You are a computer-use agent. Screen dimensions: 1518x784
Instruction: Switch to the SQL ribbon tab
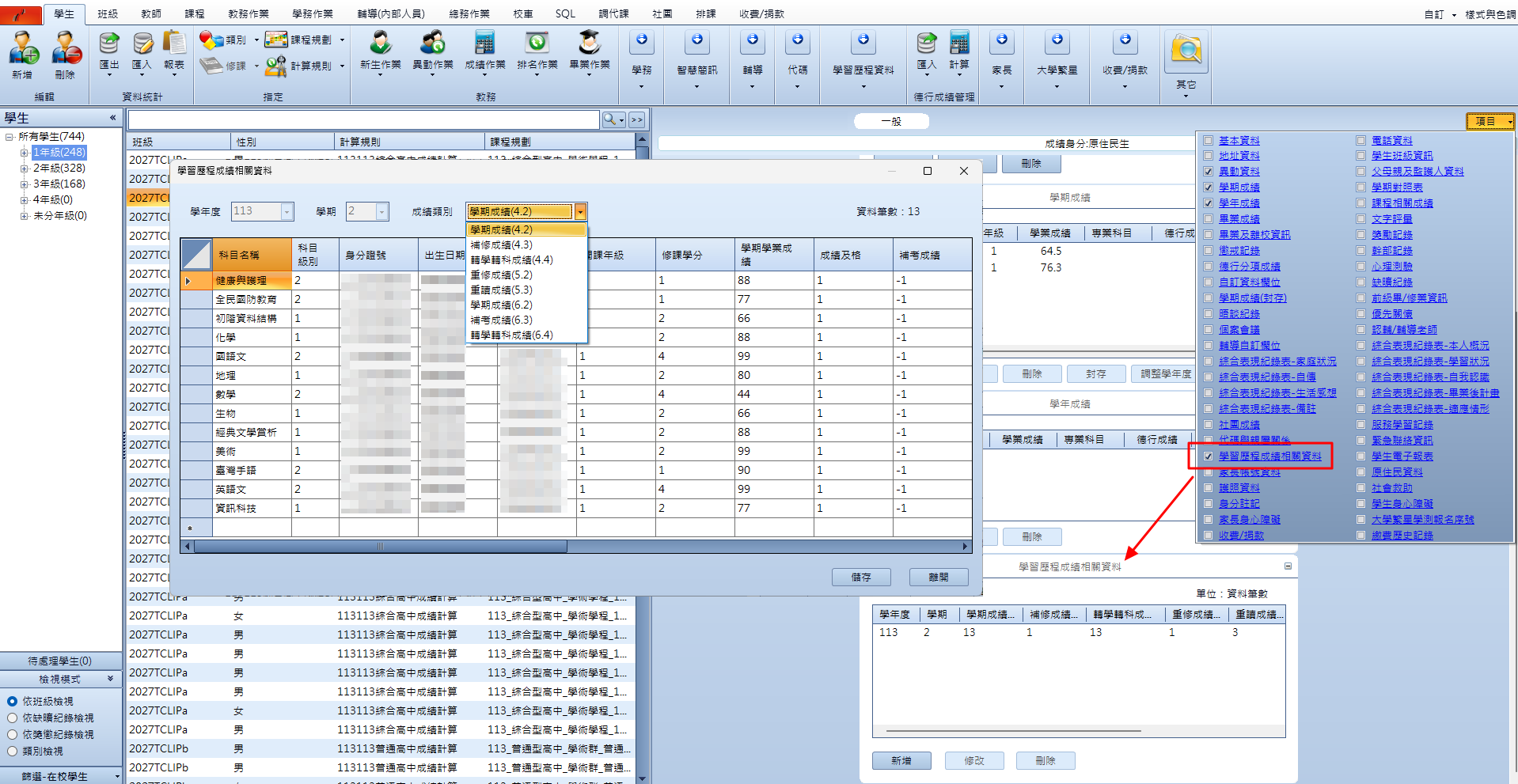[565, 13]
